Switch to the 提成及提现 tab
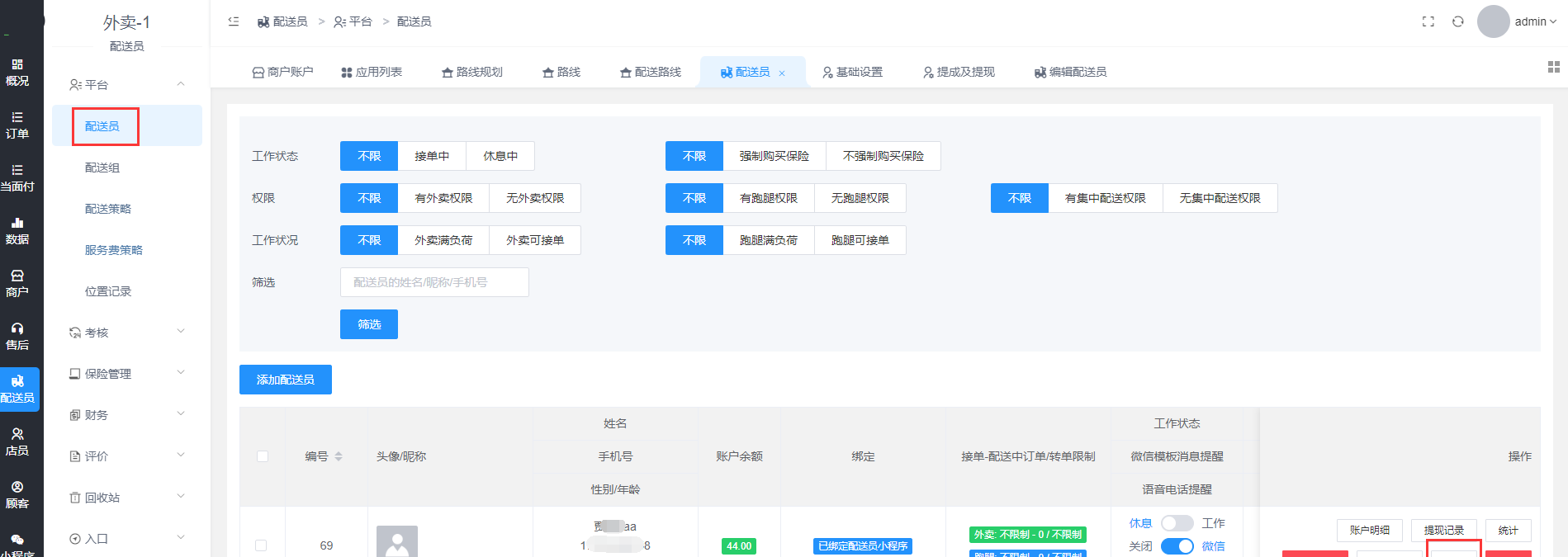 click(x=959, y=73)
